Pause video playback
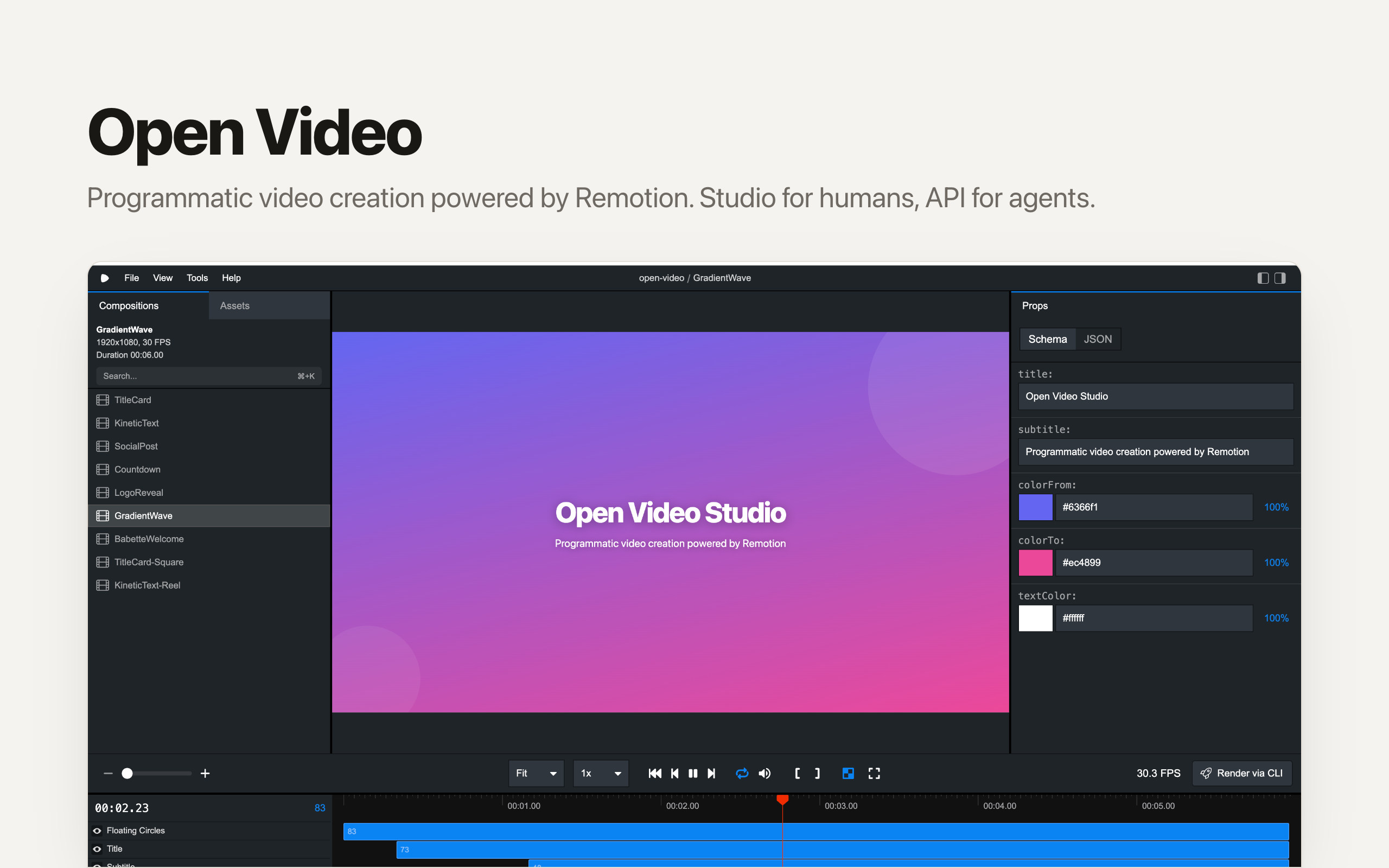This screenshot has width=1389, height=868. (x=693, y=773)
